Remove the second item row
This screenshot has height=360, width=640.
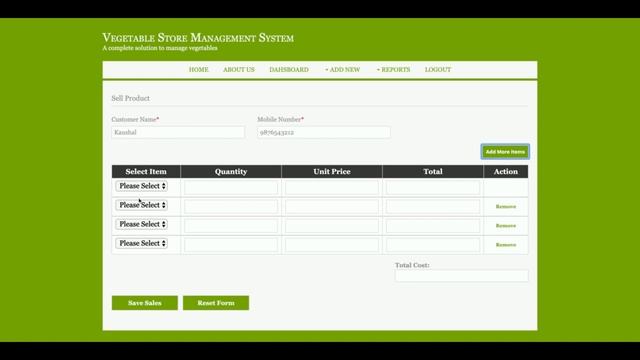506,207
